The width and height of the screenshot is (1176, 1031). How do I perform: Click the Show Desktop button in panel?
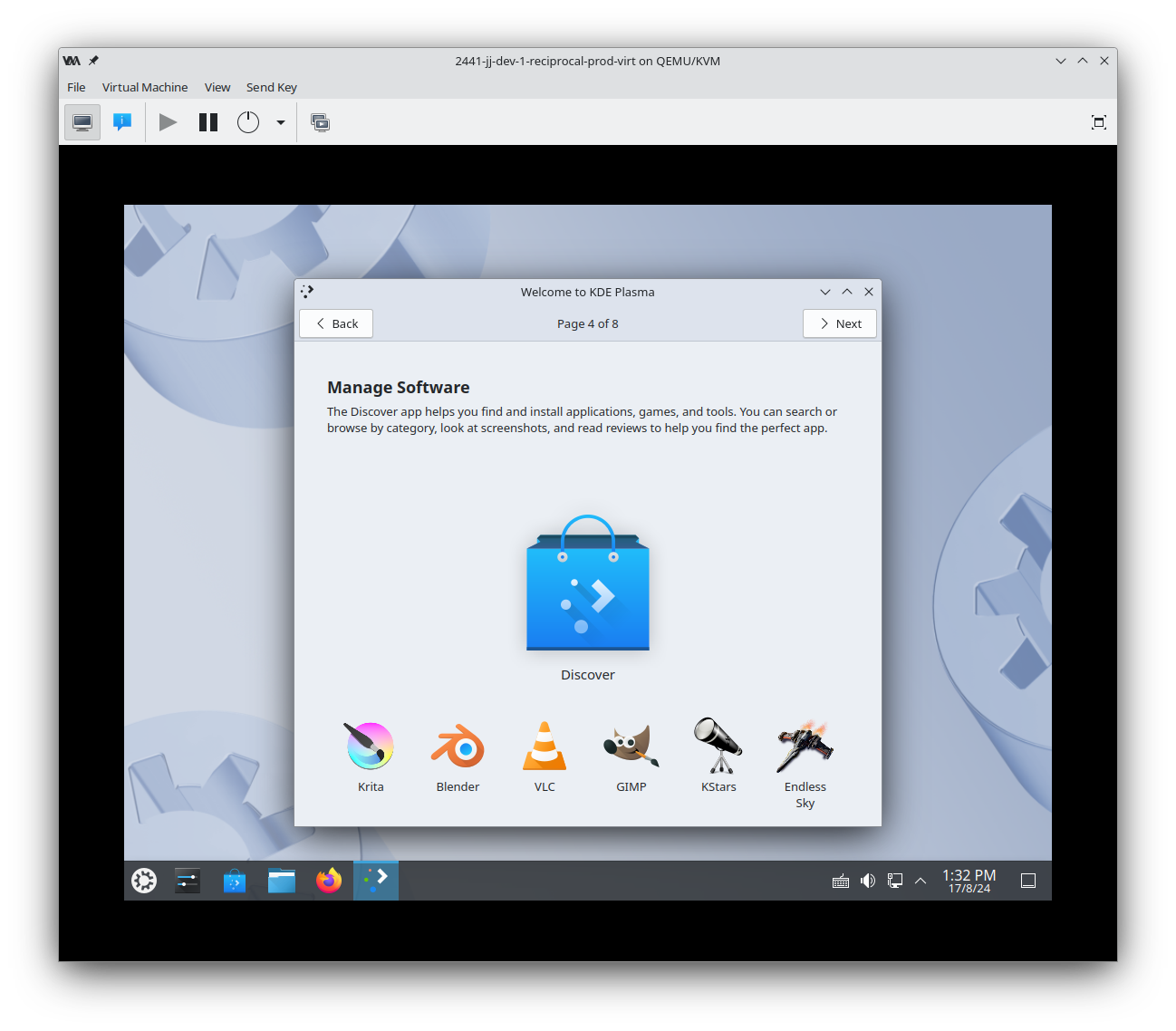click(x=1028, y=881)
